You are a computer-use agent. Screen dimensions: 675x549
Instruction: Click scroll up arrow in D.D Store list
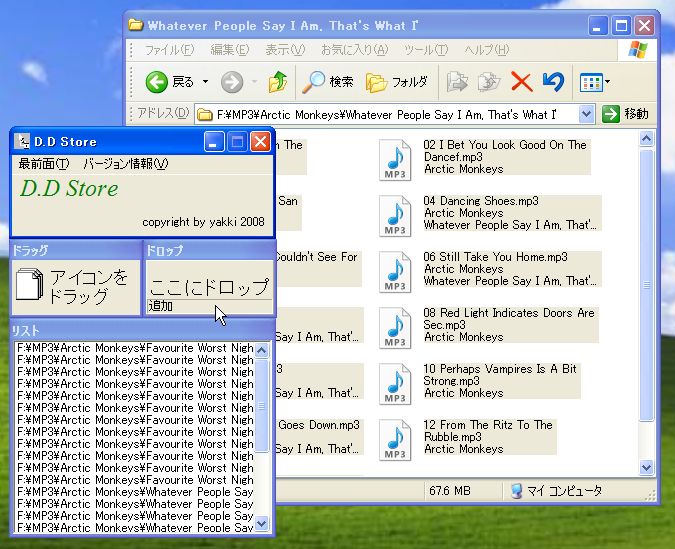(261, 350)
